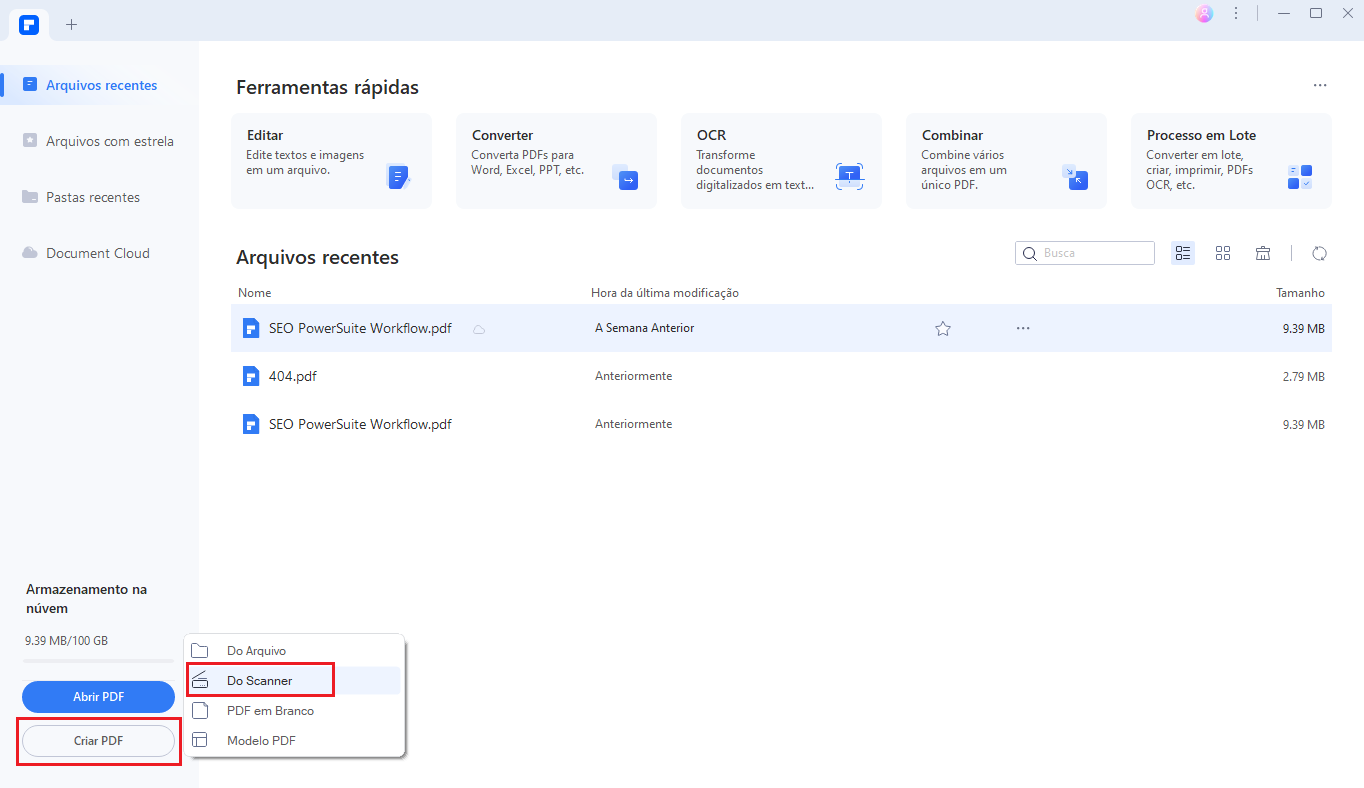Click the Criar PDF button

98,741
